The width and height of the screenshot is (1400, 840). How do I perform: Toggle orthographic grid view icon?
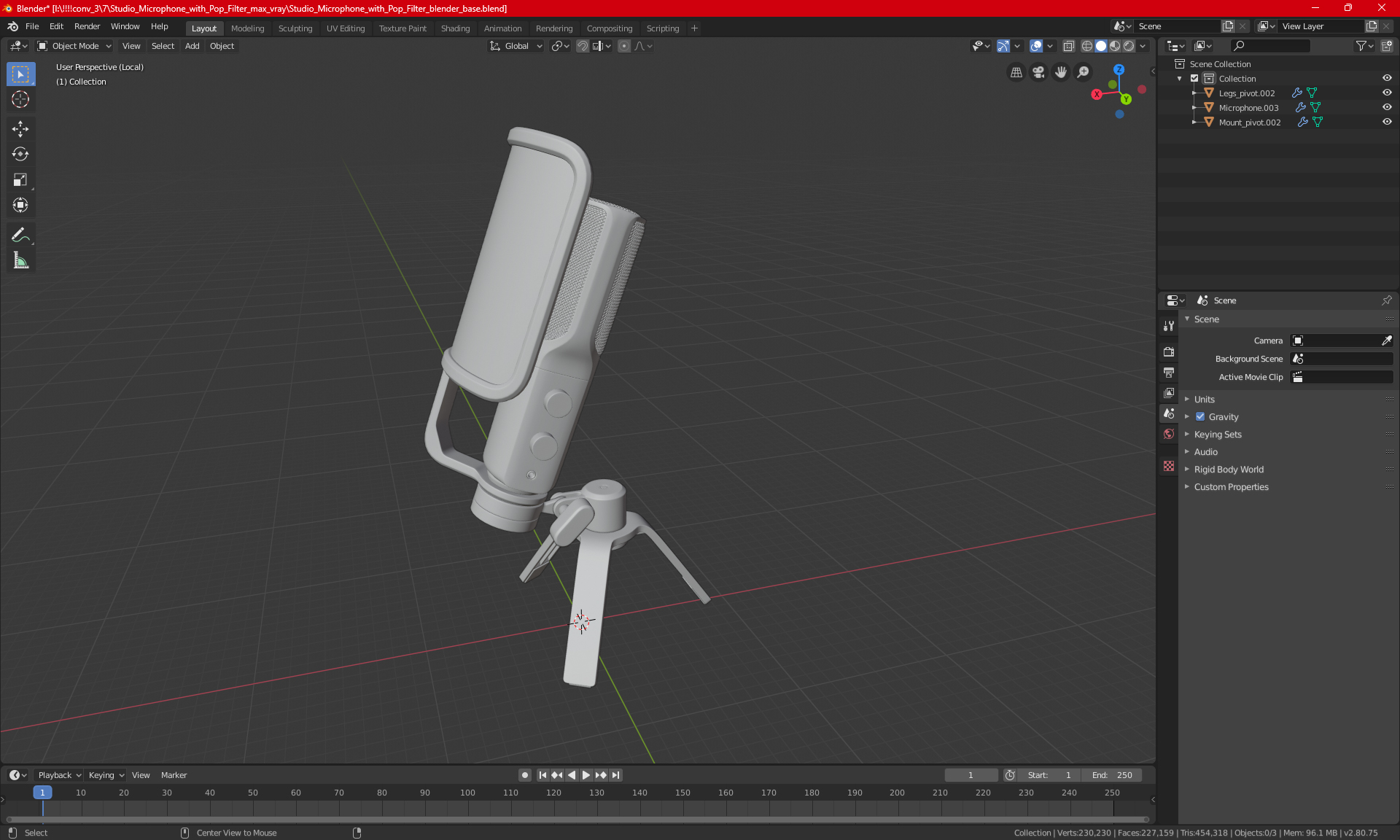pos(1016,72)
